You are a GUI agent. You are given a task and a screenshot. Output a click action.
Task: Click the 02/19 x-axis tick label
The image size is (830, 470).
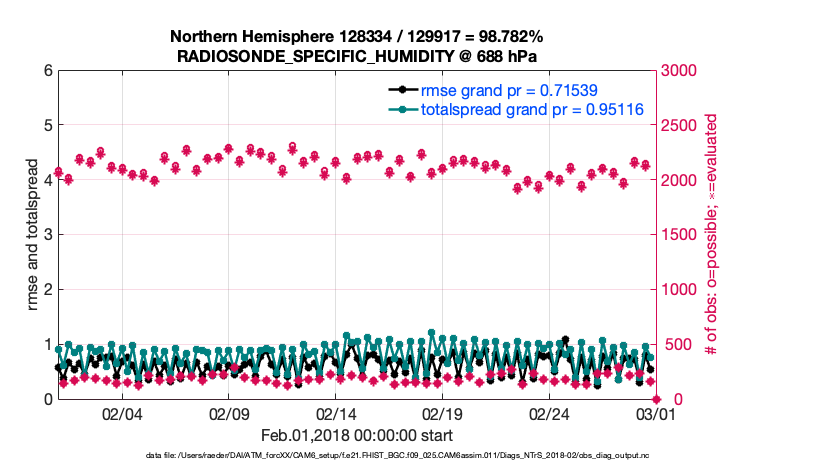[442, 414]
